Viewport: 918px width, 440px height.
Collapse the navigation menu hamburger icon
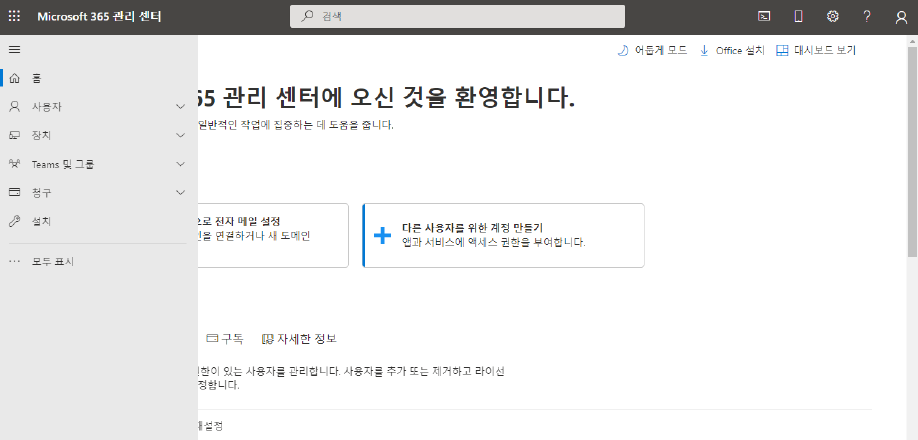[15, 50]
